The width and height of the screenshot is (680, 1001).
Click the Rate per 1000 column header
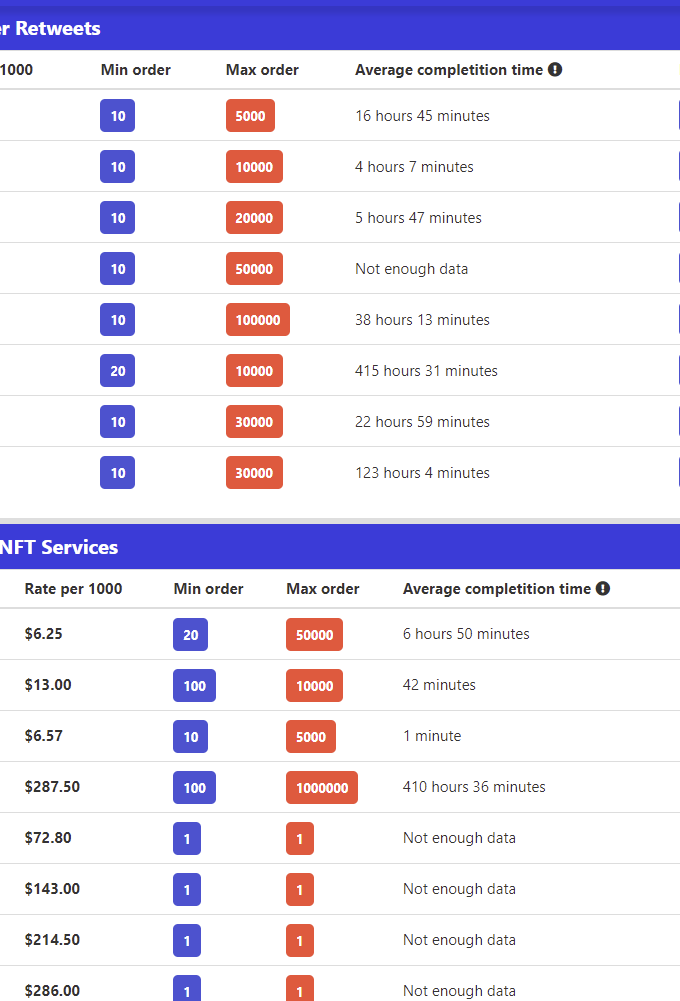(73, 589)
